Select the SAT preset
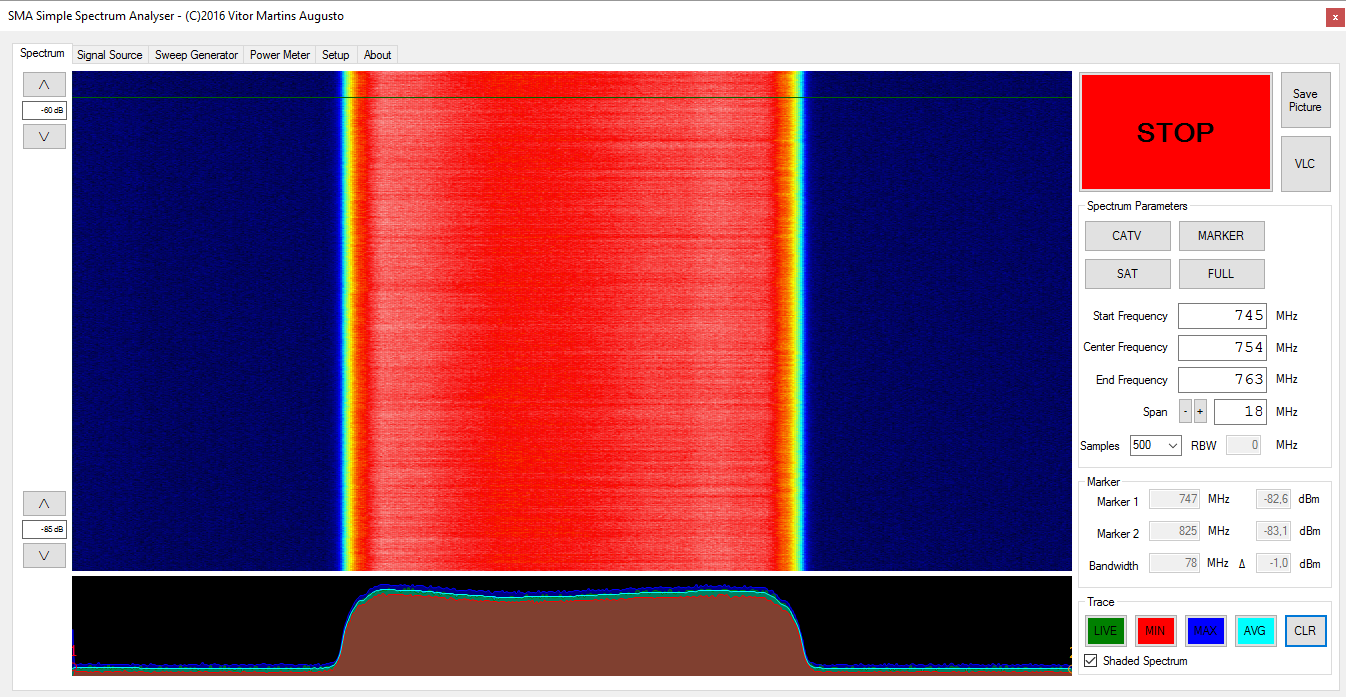 click(1127, 274)
